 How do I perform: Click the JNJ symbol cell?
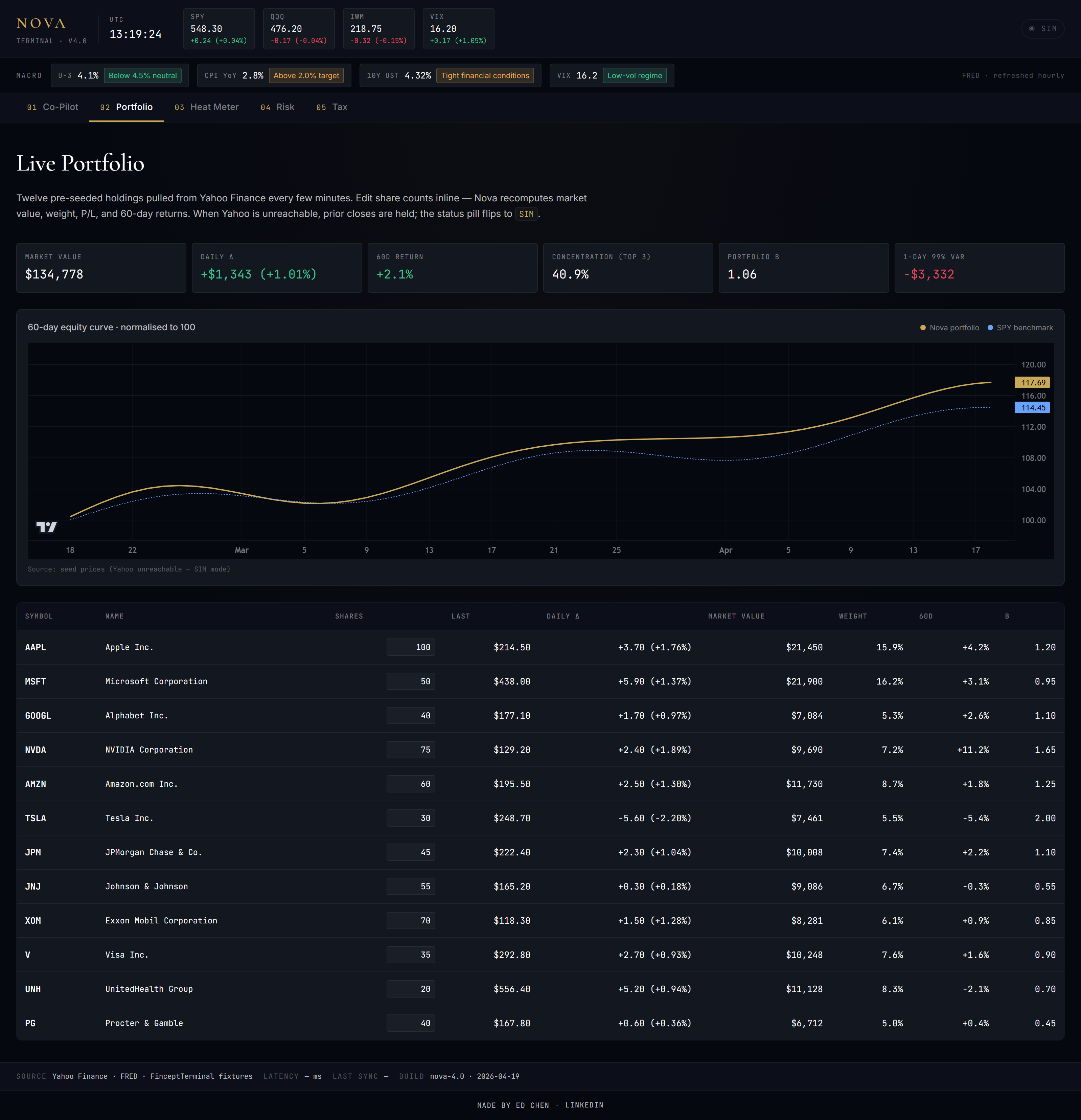(x=33, y=886)
